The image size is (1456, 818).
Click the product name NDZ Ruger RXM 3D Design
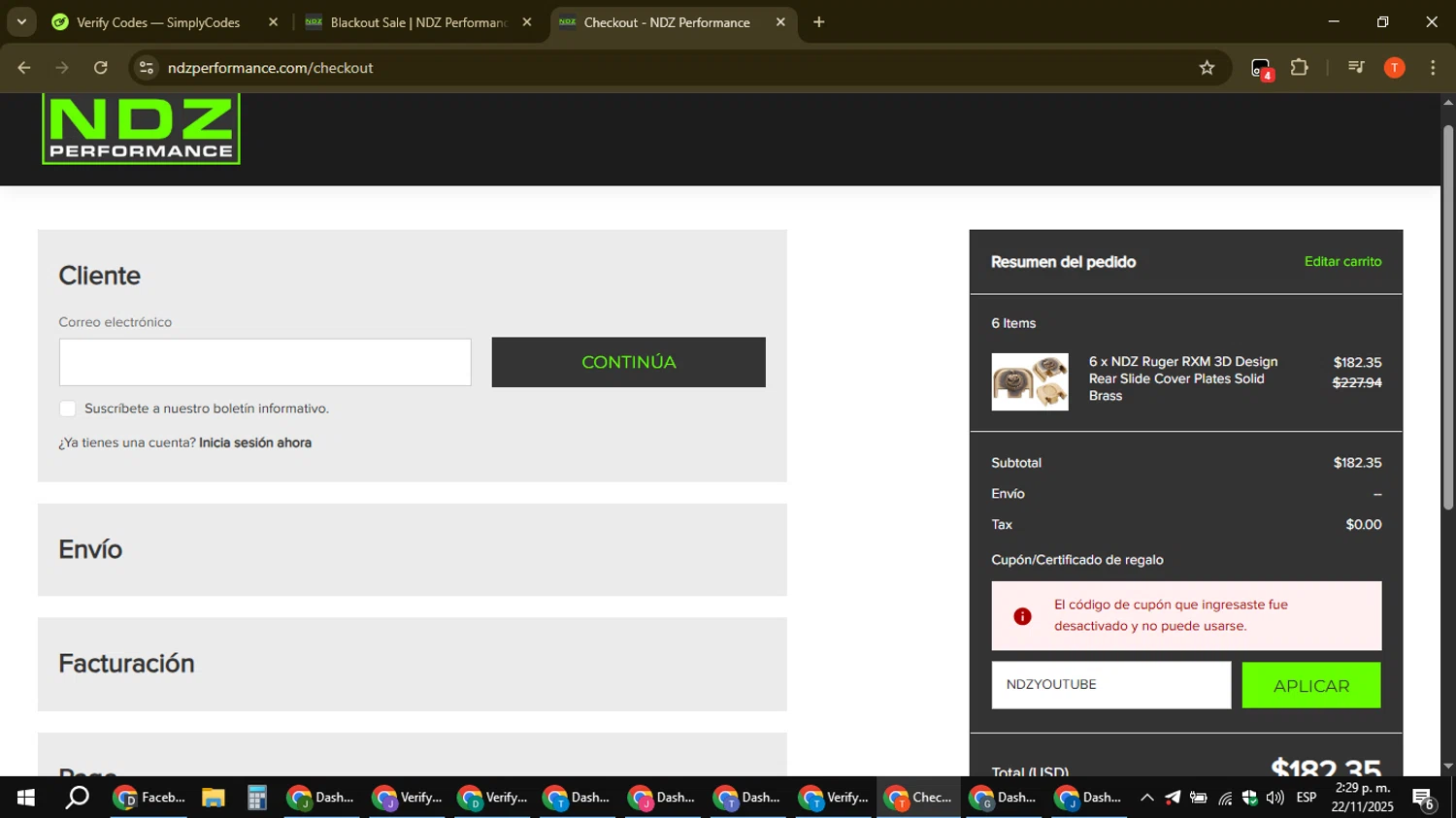pos(1183,378)
